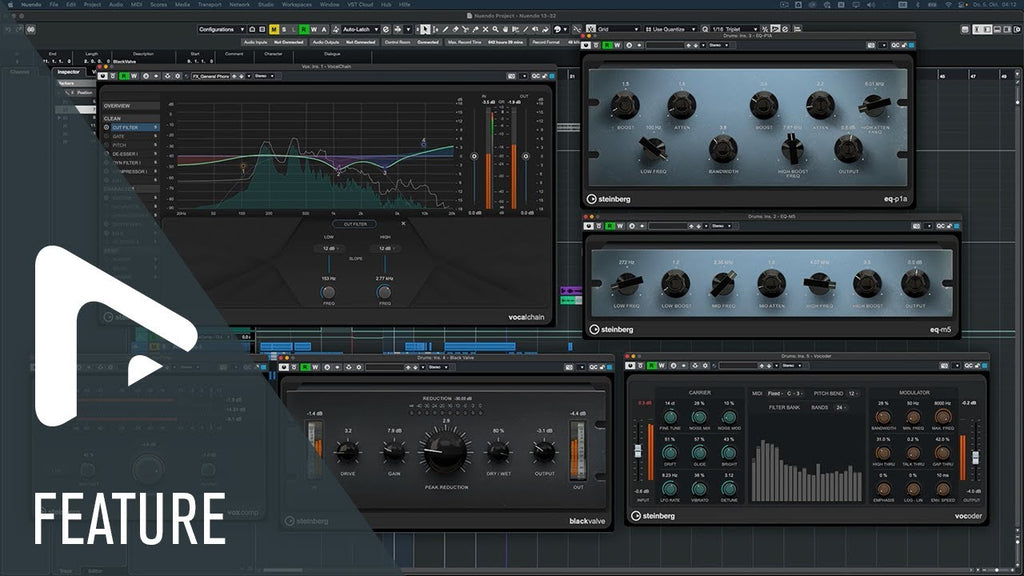1024x576 pixels.
Task: Click snapshot camera icon in EQ-P1A header
Action: point(871,45)
